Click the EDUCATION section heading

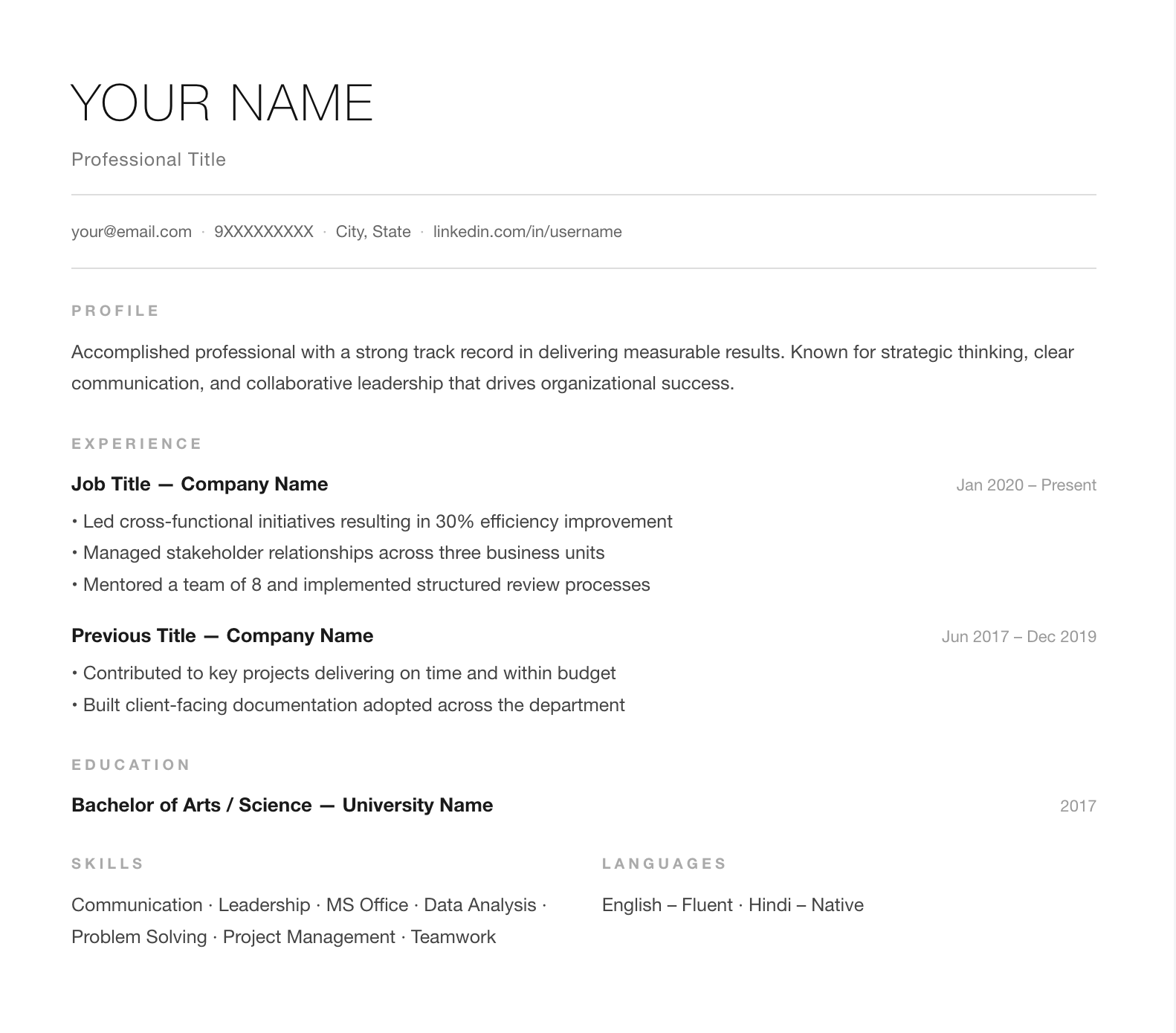pyautogui.click(x=131, y=765)
